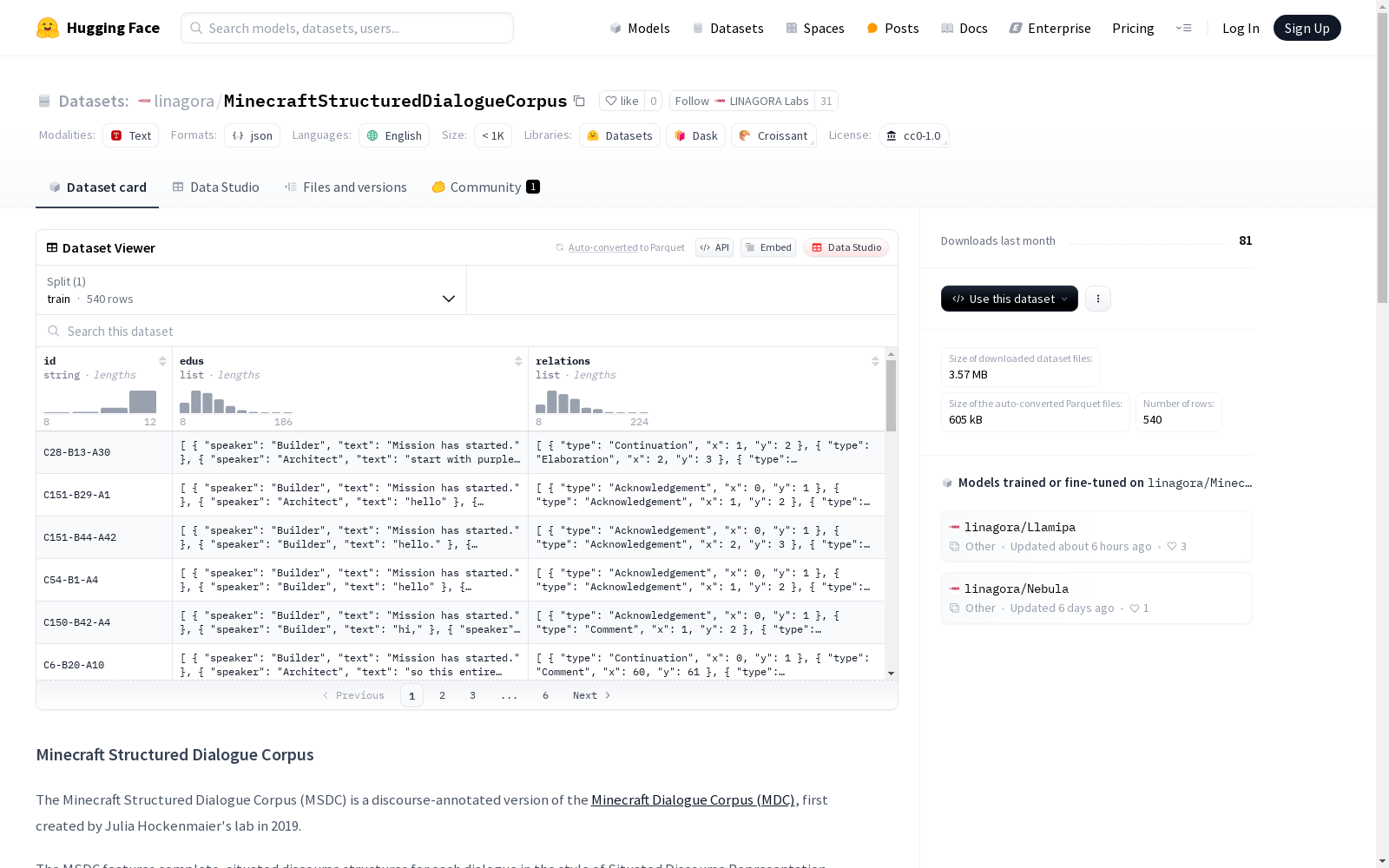Open the linagora organization link

184,101
